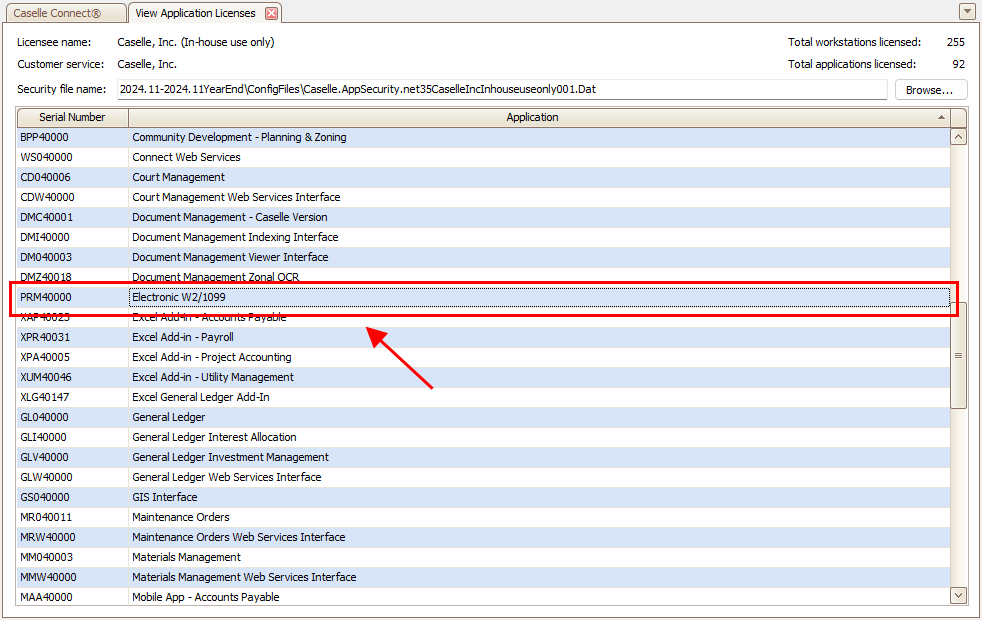
Task: Click serial number MR040011
Action: [x=46, y=517]
